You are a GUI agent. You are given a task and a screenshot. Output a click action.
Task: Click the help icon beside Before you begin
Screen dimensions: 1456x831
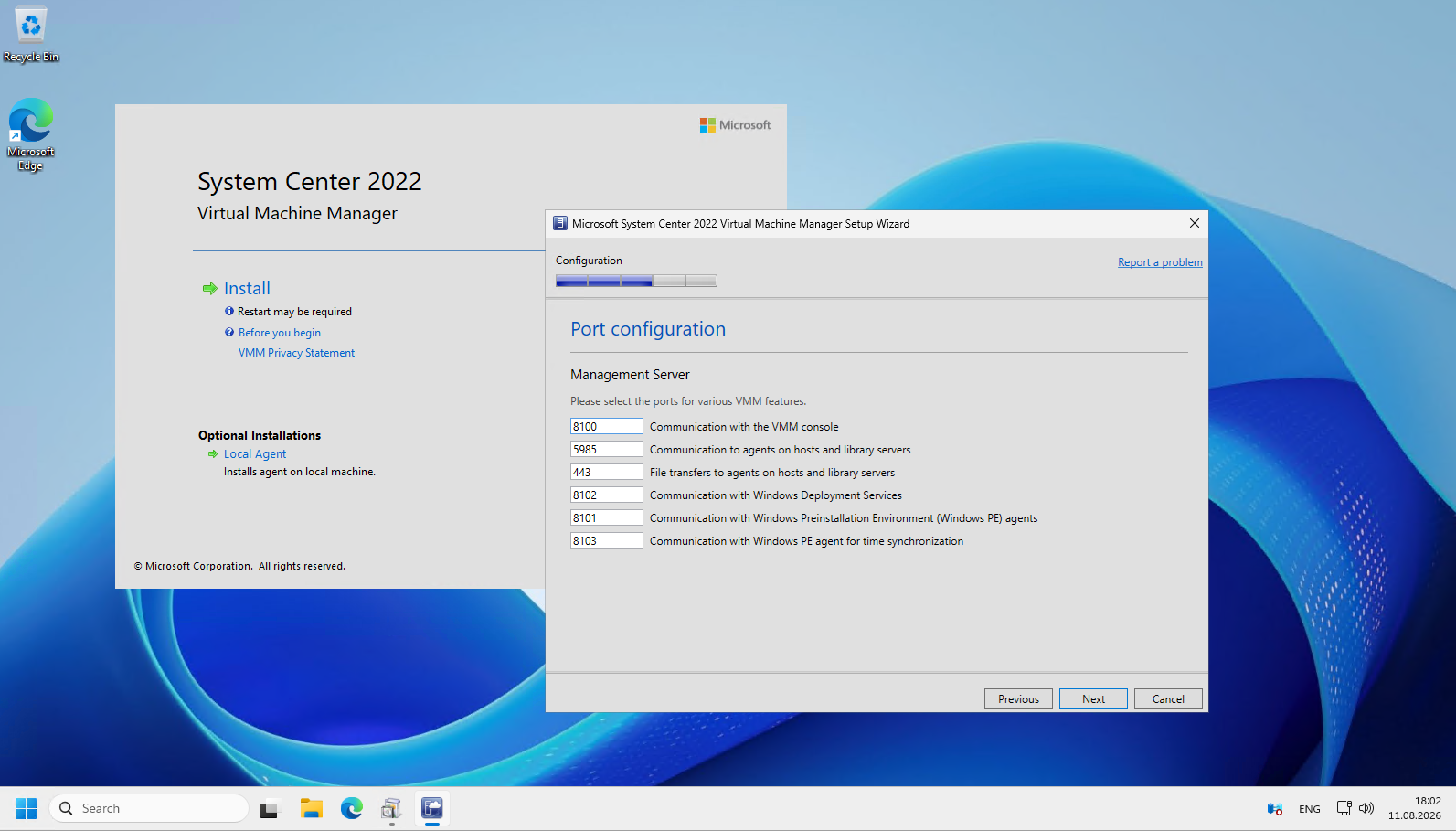tap(229, 332)
